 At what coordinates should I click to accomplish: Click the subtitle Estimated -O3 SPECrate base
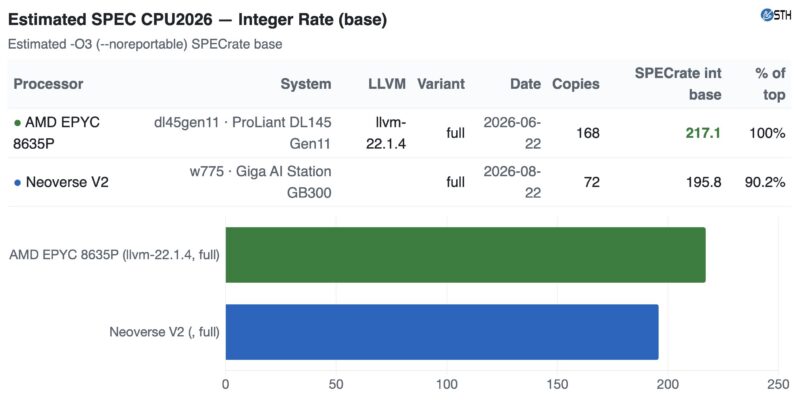click(145, 44)
